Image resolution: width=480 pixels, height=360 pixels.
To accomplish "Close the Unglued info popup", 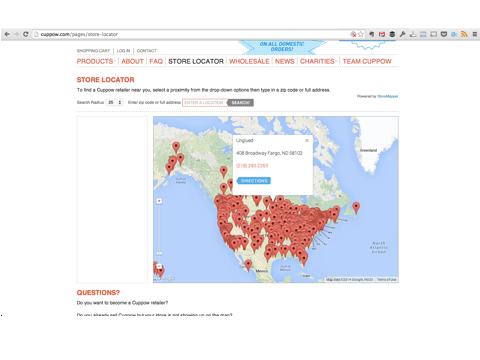I will 307,140.
